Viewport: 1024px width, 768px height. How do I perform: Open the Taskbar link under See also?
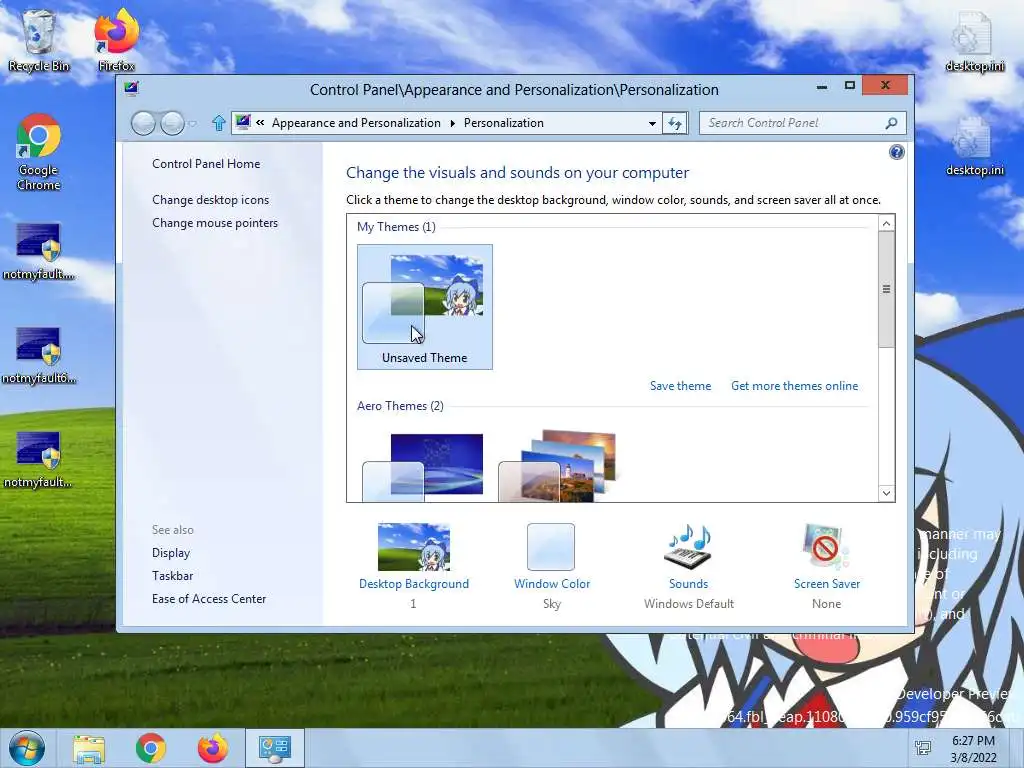172,576
